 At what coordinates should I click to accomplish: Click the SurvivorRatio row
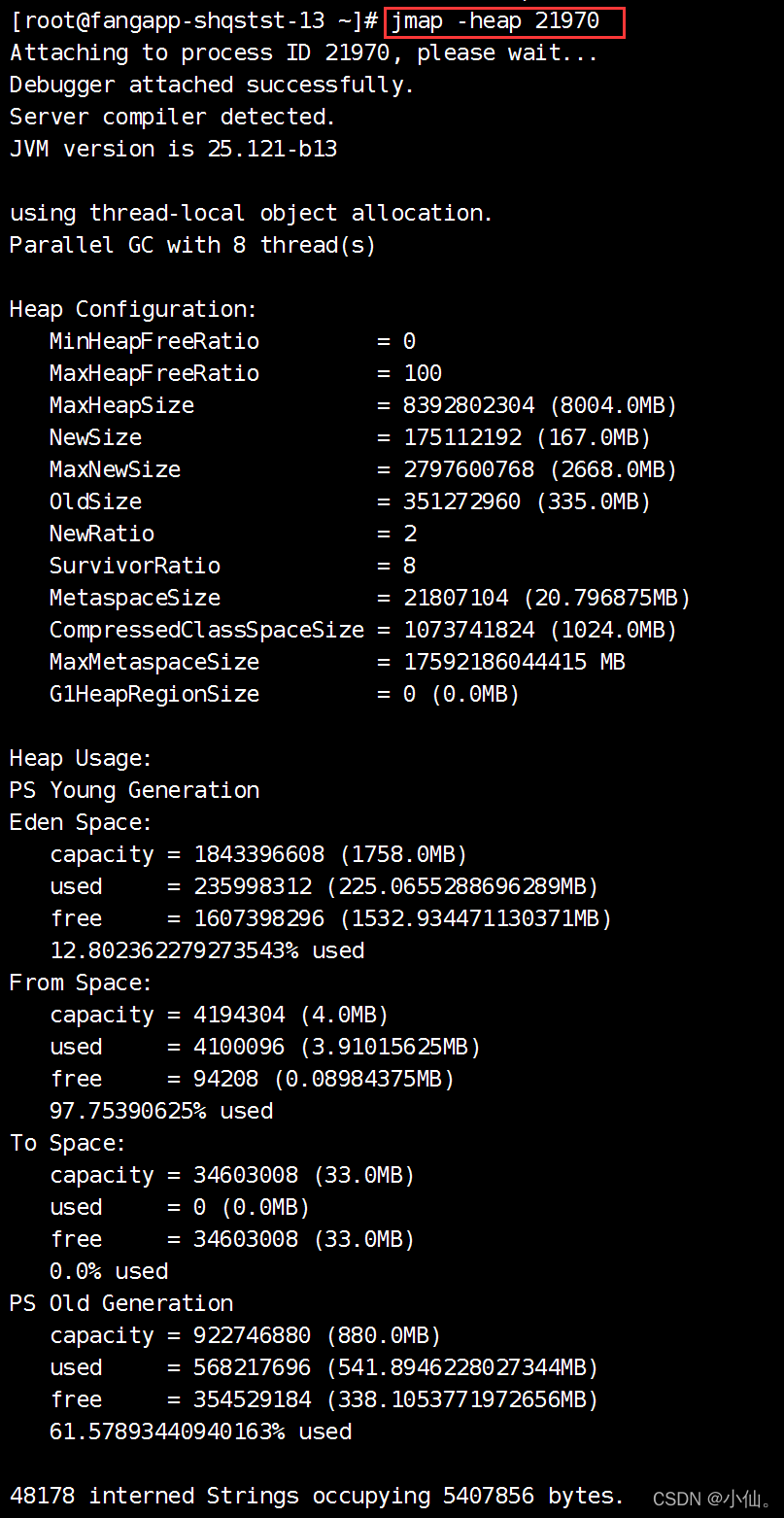point(233,566)
